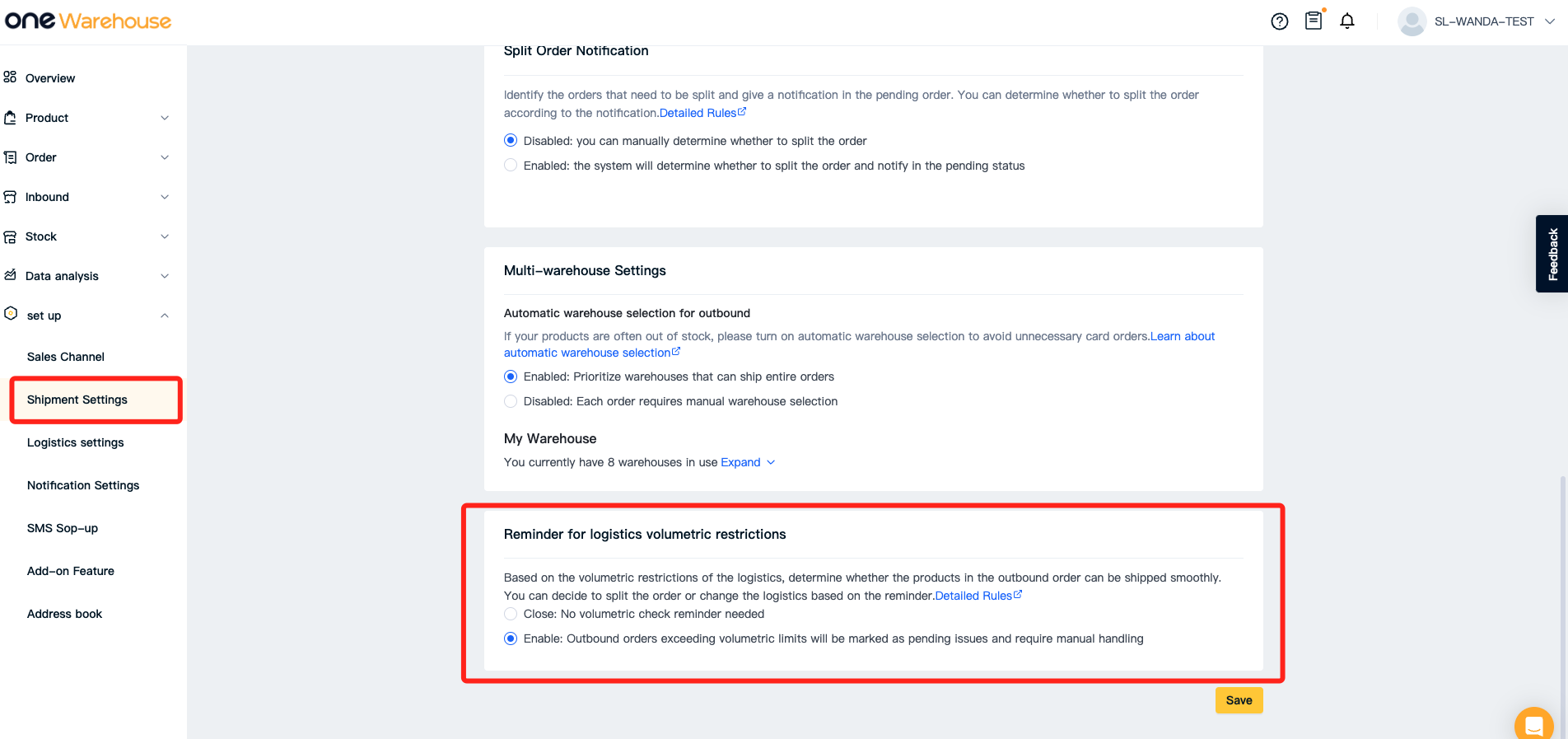
Task: Open the orange chat support bubble
Action: pyautogui.click(x=1533, y=725)
